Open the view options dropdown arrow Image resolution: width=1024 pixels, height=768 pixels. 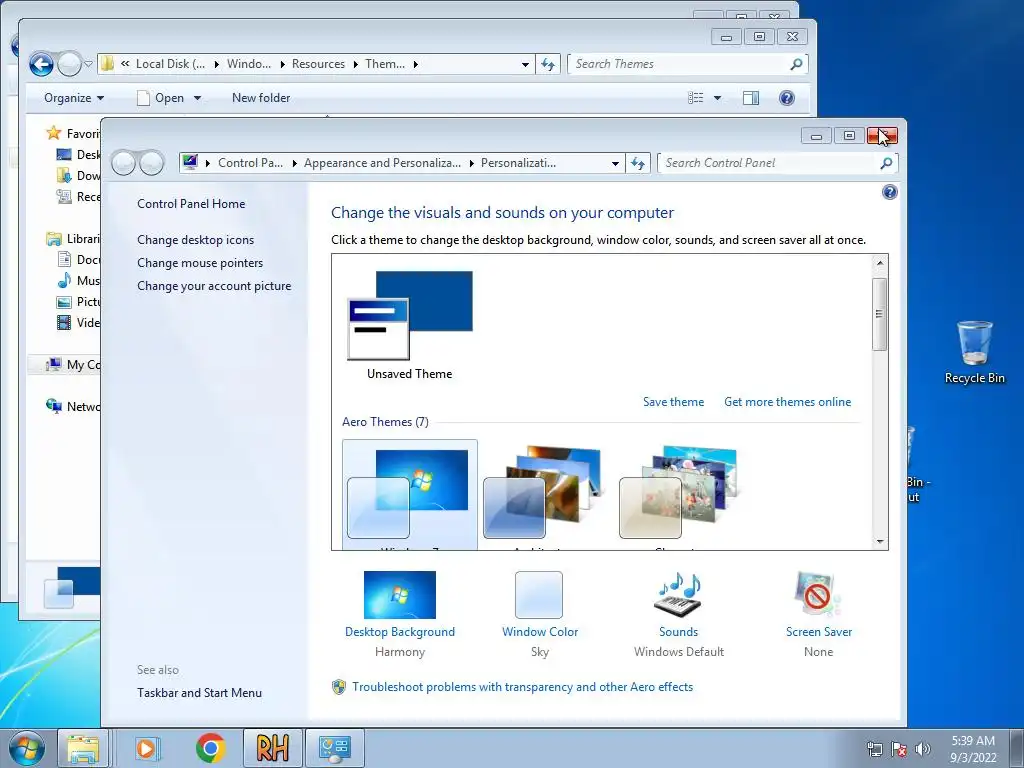click(x=717, y=98)
